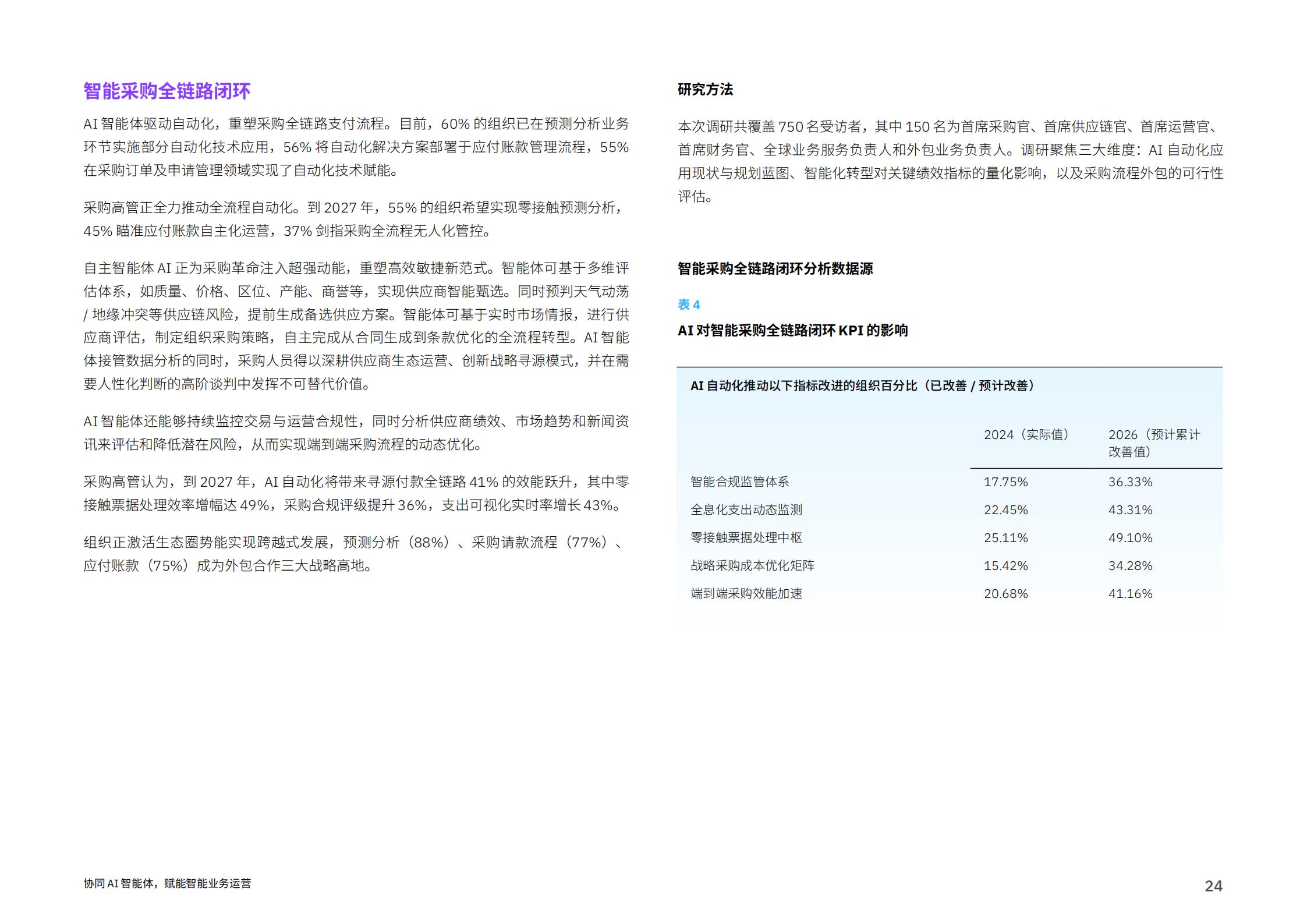This screenshot has height=924, width=1307.
Task: Click the heading 智能采购全链路闭环
Action: click(x=167, y=91)
